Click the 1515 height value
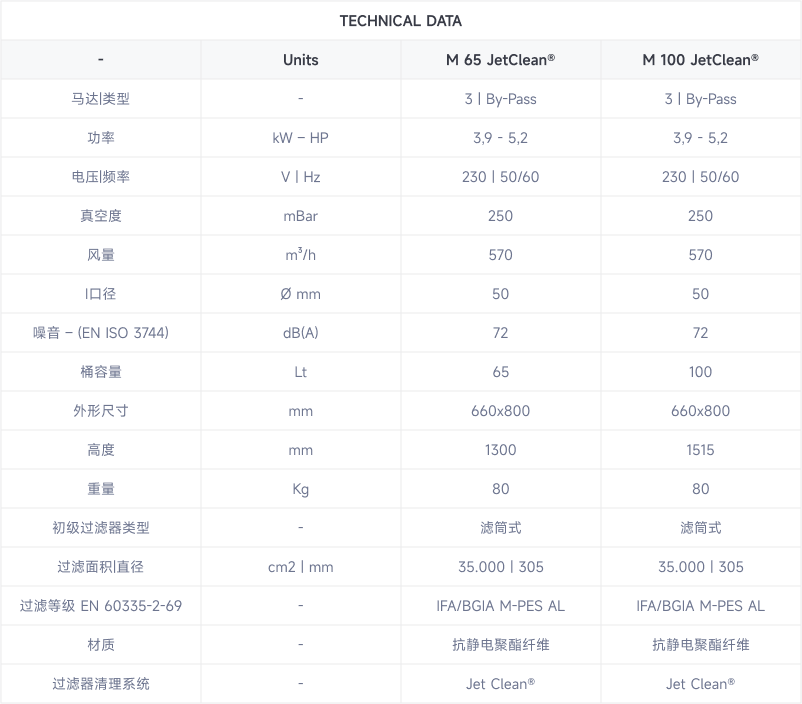 point(700,450)
